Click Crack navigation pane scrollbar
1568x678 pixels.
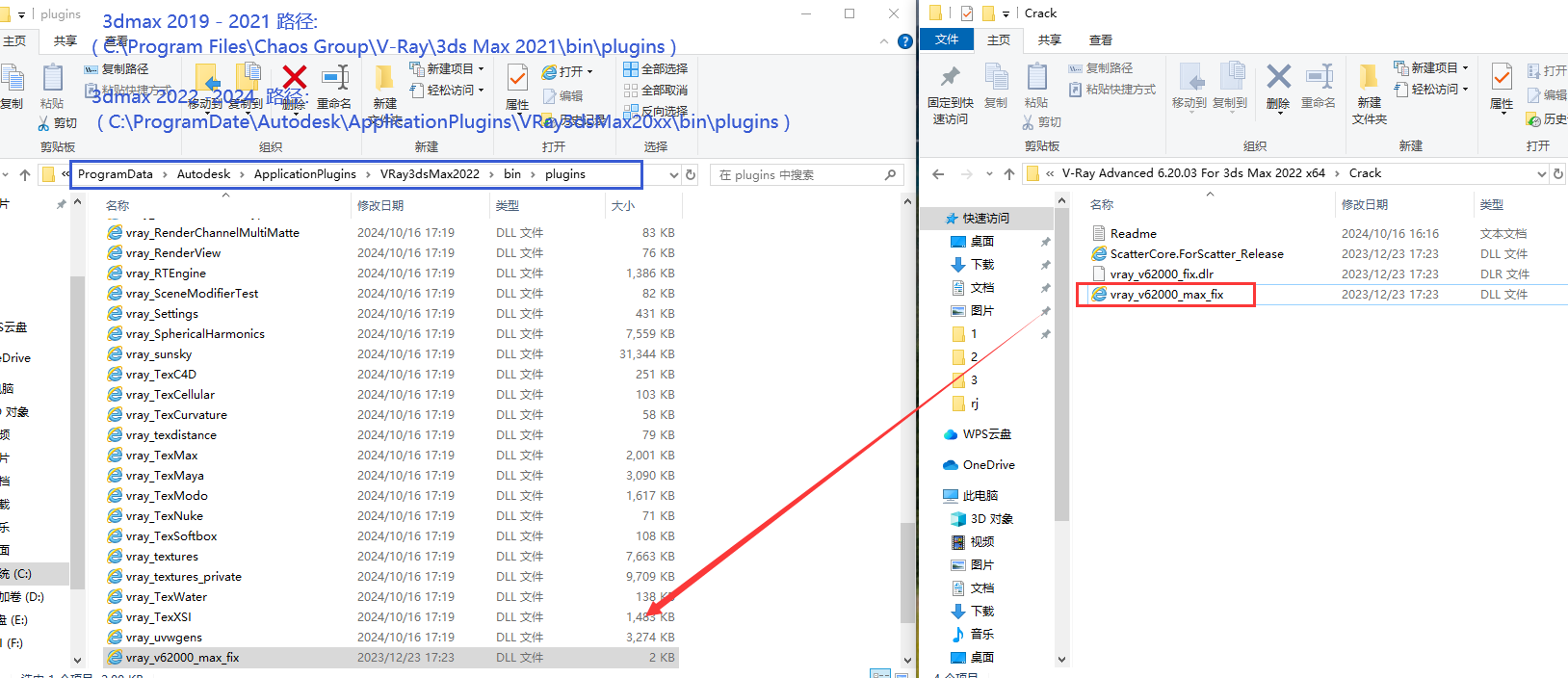[x=1061, y=366]
